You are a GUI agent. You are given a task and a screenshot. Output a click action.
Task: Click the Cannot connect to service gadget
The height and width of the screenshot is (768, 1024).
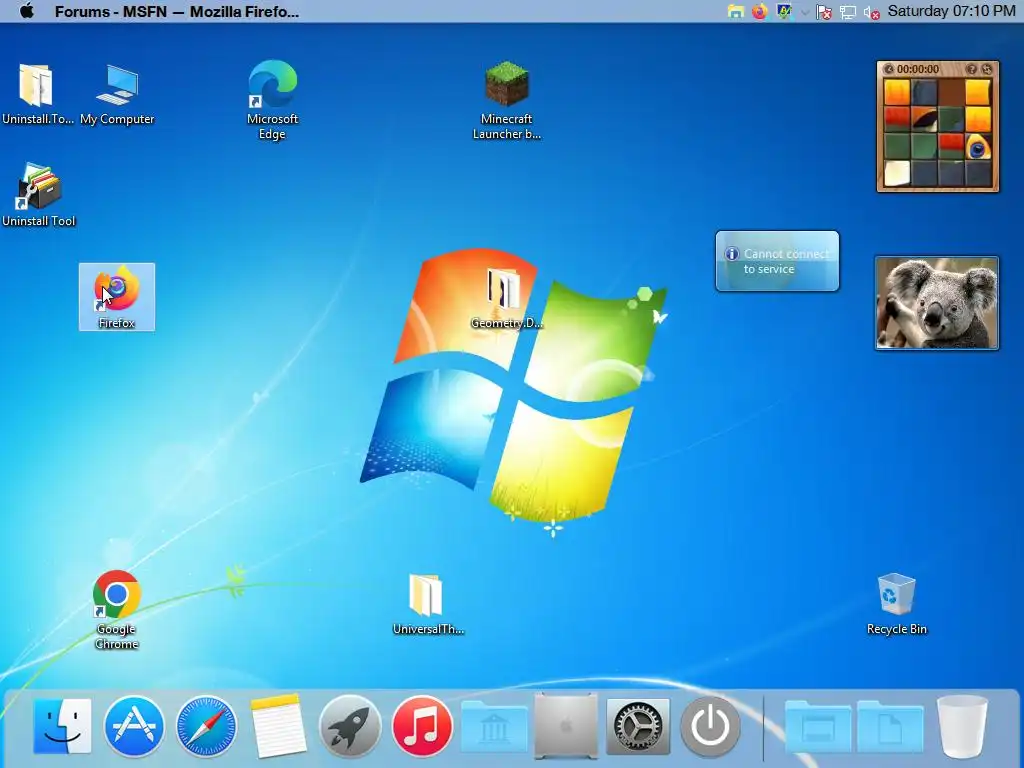[777, 261]
